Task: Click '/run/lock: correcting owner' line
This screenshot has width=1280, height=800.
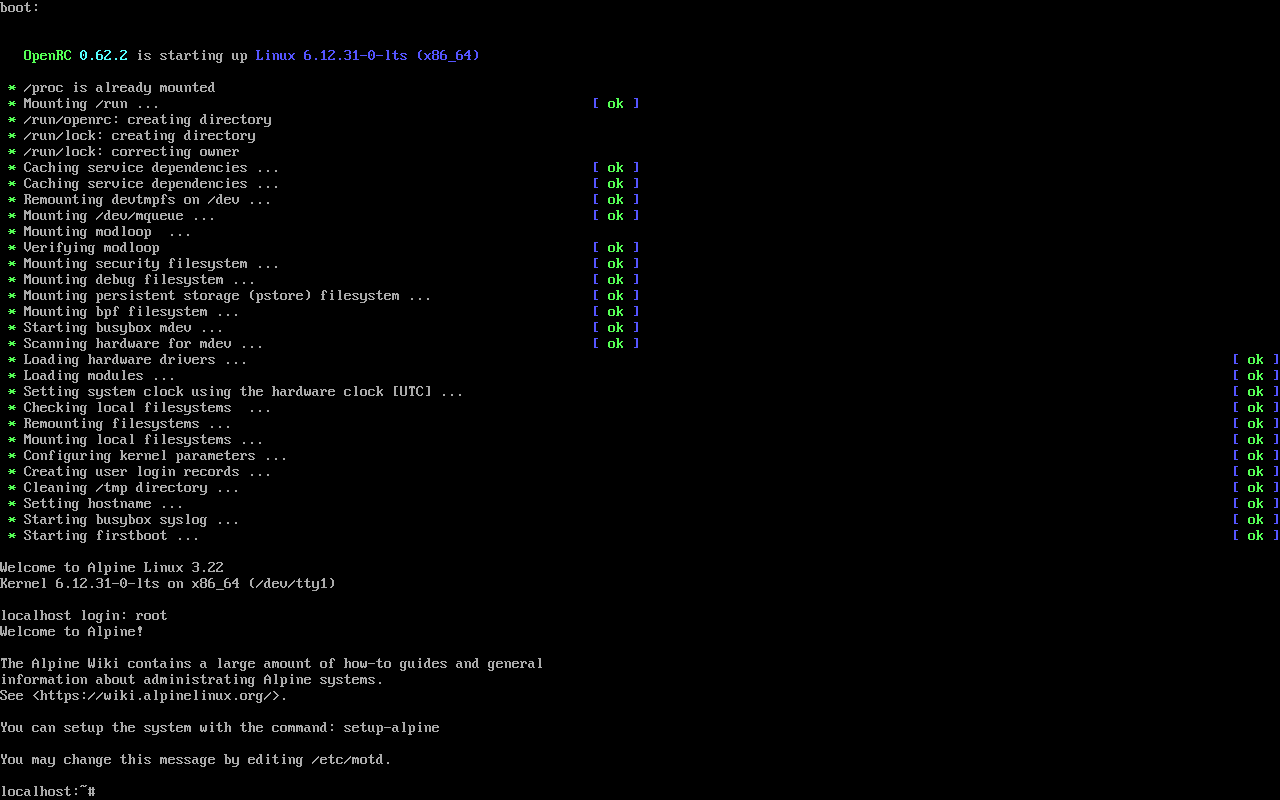Action: click(132, 152)
